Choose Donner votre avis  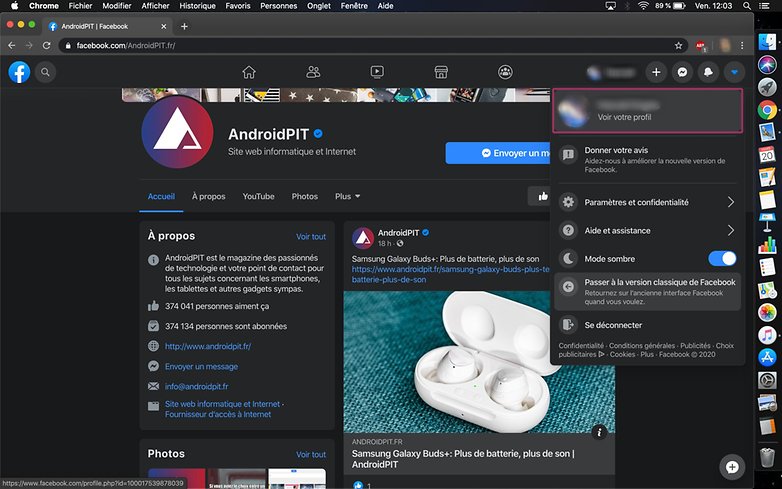[647, 160]
